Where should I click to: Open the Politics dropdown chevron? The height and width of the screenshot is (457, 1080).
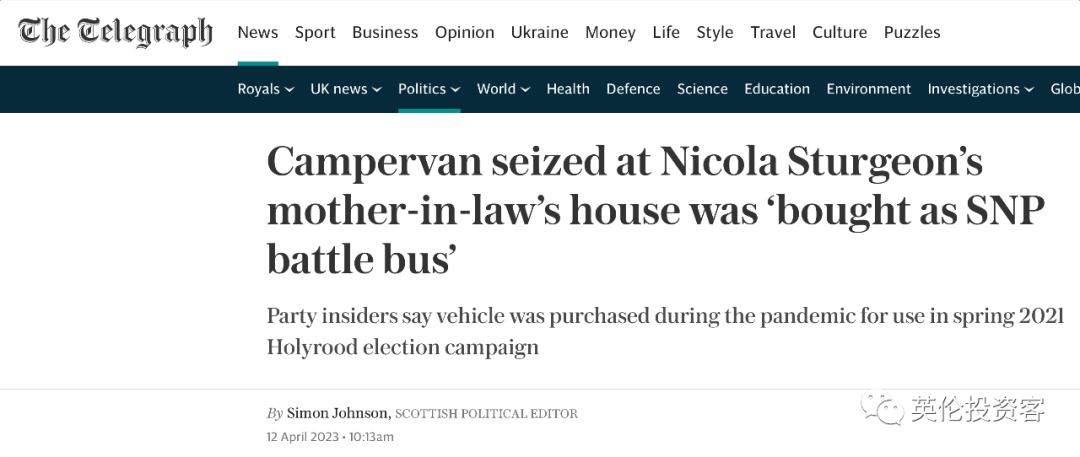(455, 90)
